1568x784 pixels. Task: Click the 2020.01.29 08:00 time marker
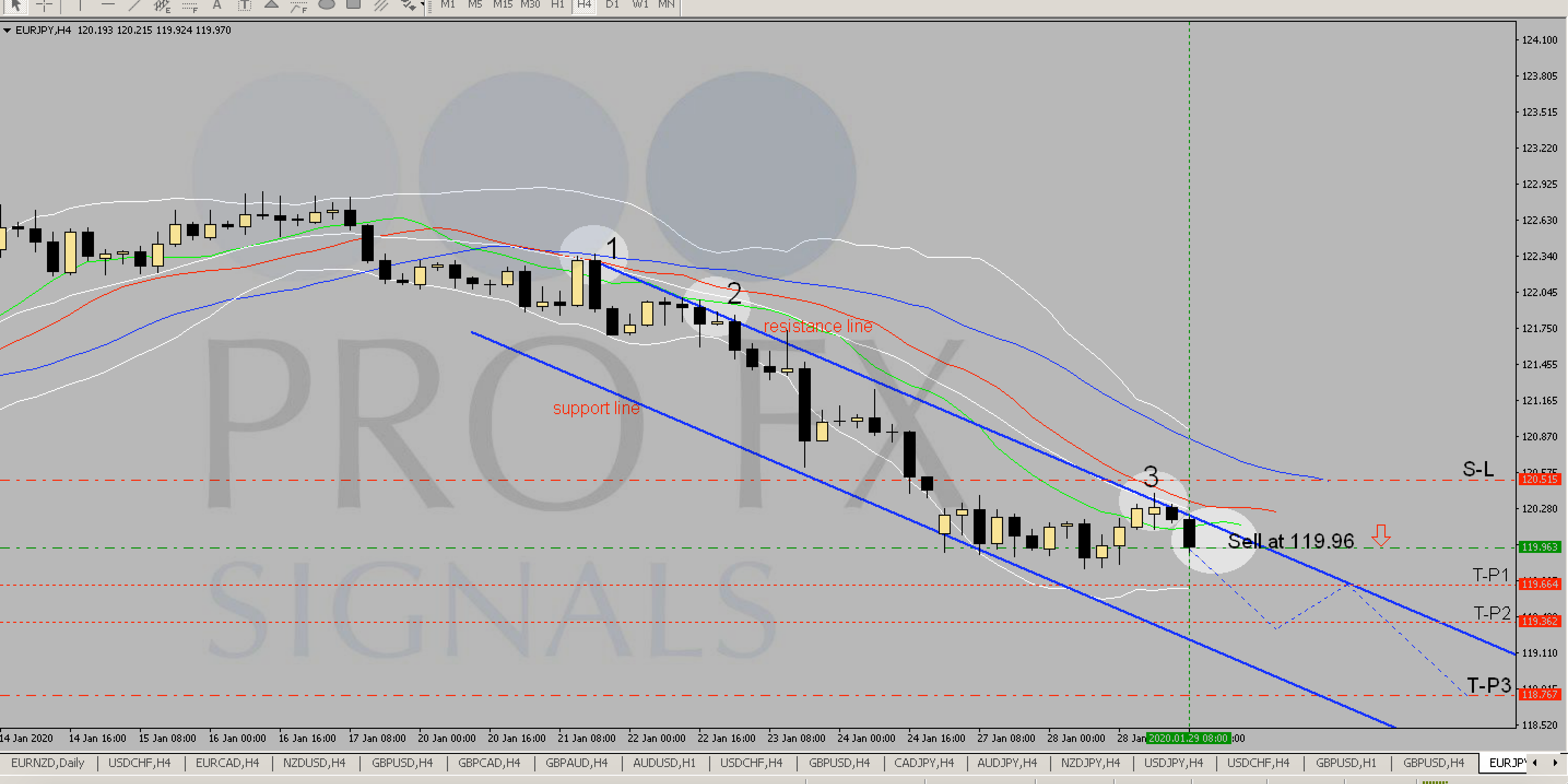point(1188,738)
